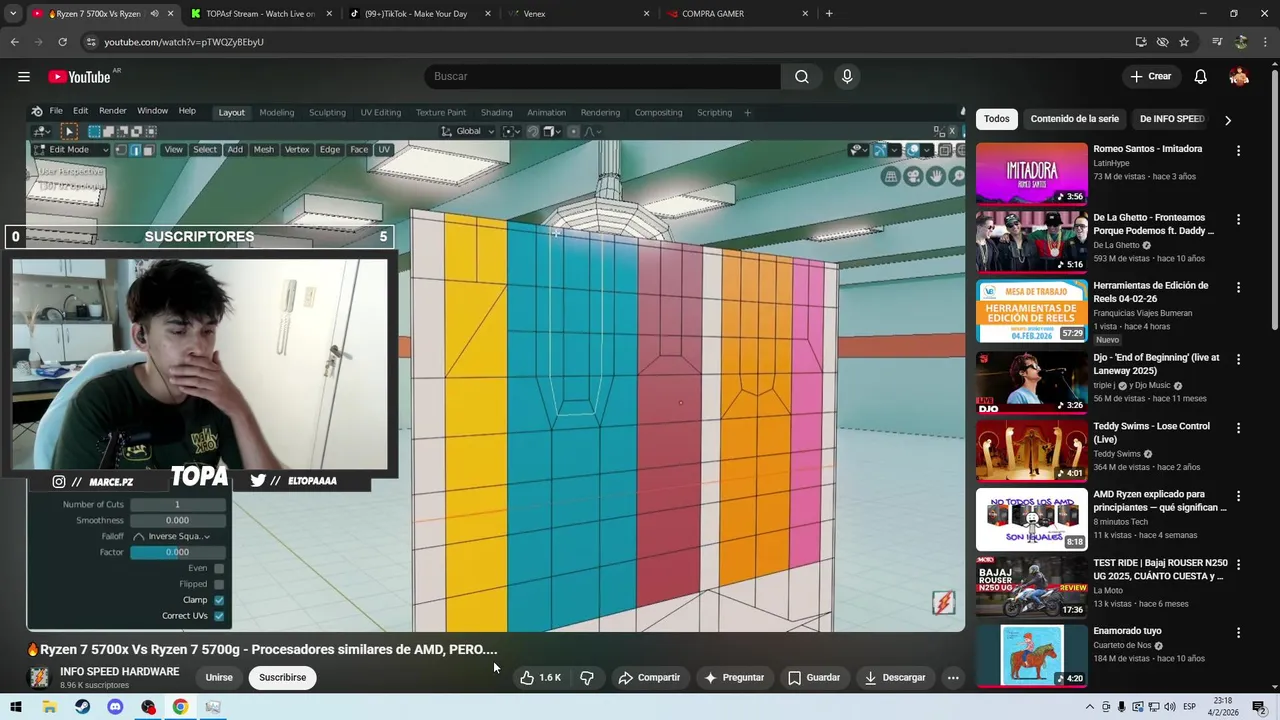The image size is (1280, 720).
Task: Click the Compartir button
Action: click(649, 678)
